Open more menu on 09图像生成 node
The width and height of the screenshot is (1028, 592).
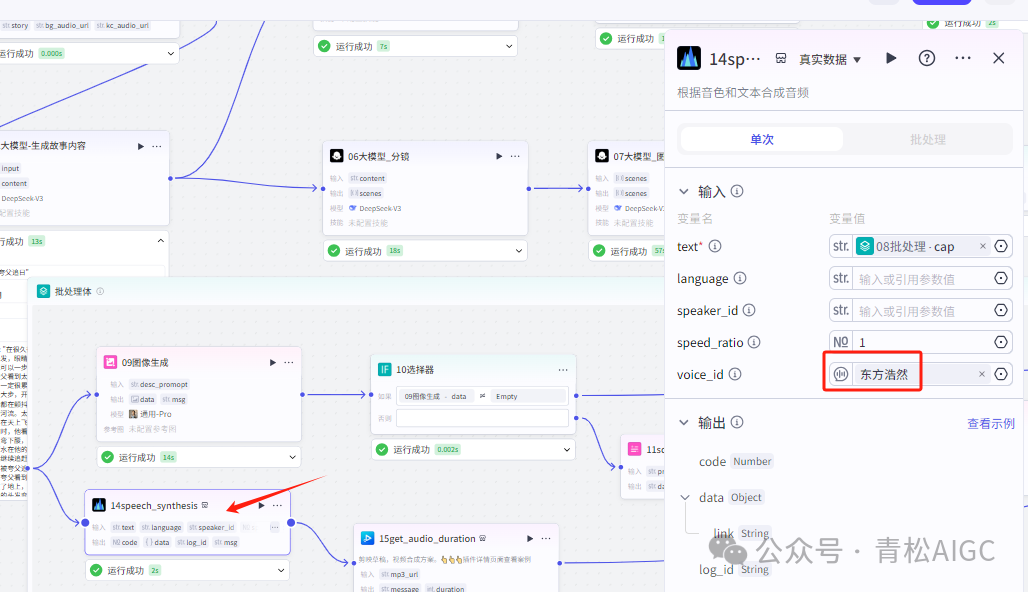click(289, 362)
